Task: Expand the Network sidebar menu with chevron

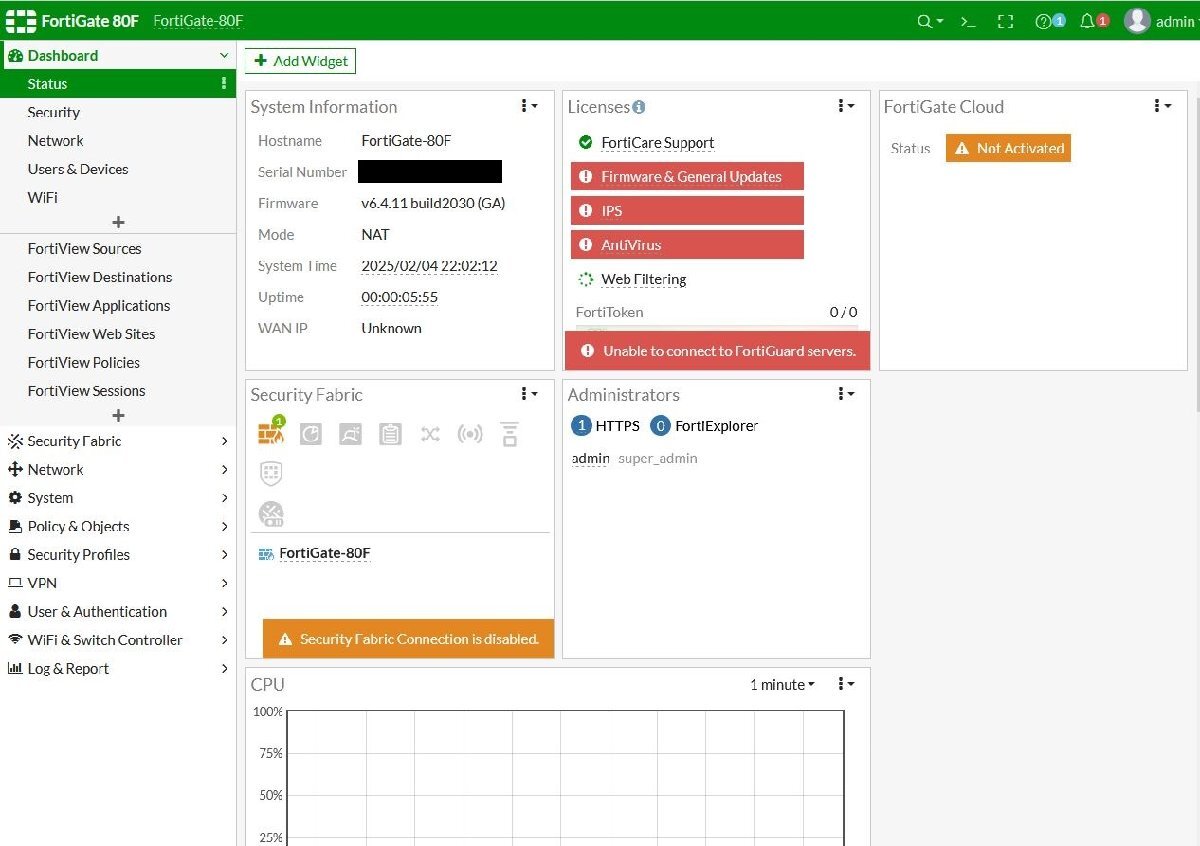Action: [x=224, y=470]
